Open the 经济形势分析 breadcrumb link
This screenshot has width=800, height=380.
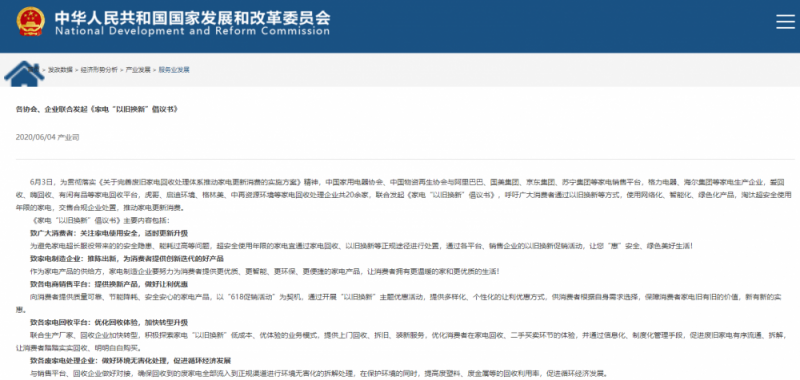point(99,70)
